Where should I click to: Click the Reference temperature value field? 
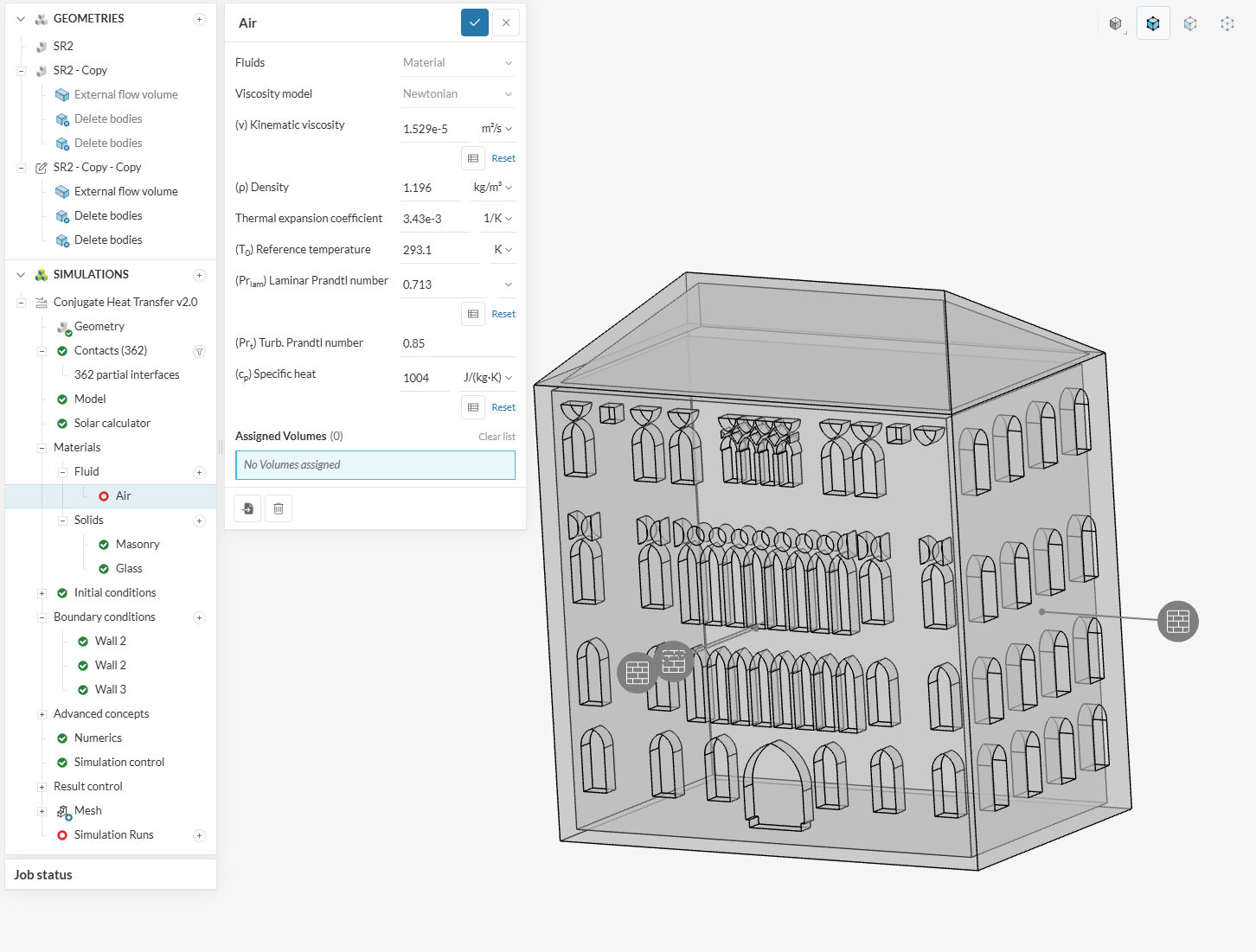(x=438, y=250)
